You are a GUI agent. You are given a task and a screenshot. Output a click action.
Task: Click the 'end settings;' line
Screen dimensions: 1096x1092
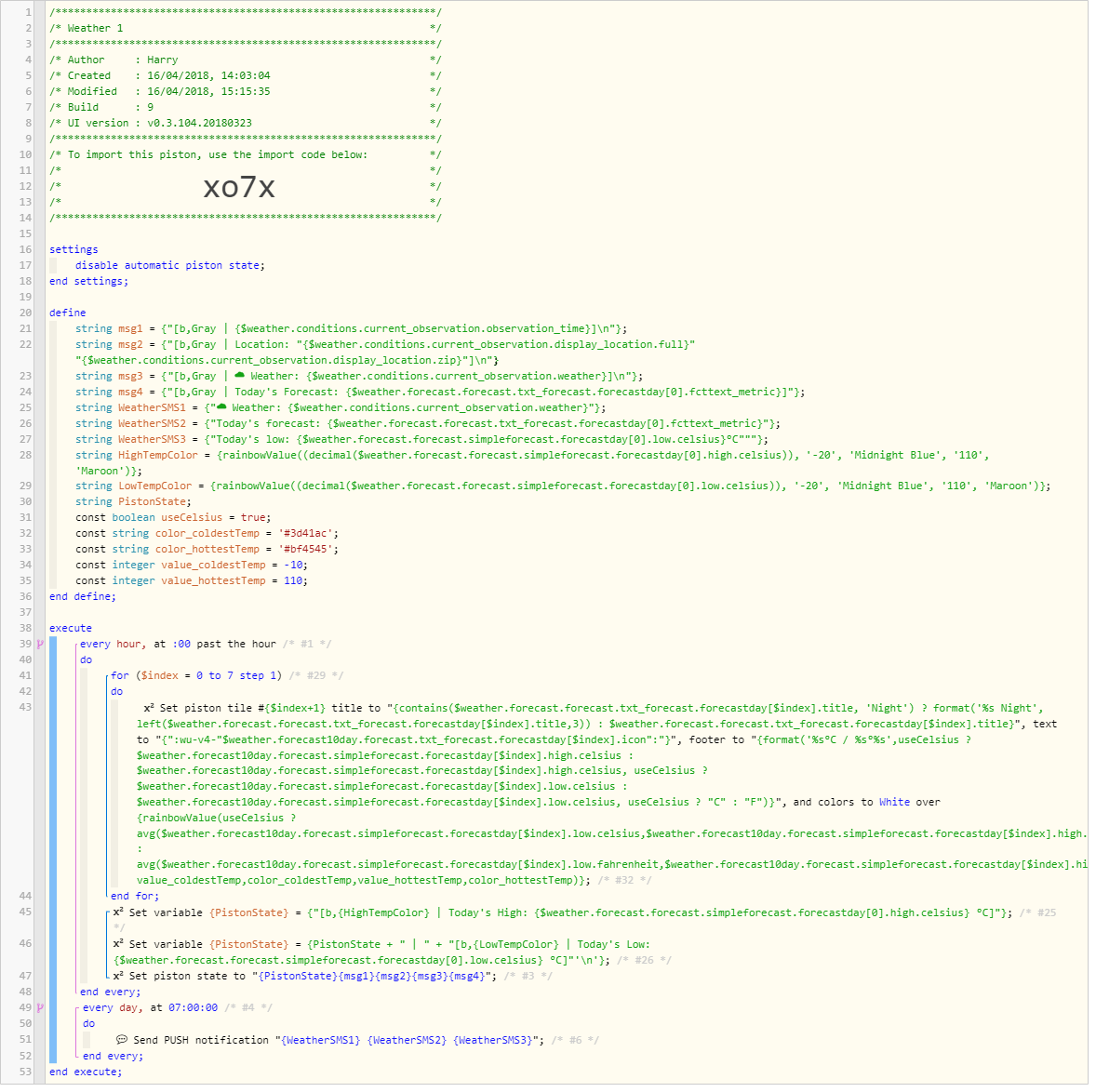coord(88,284)
